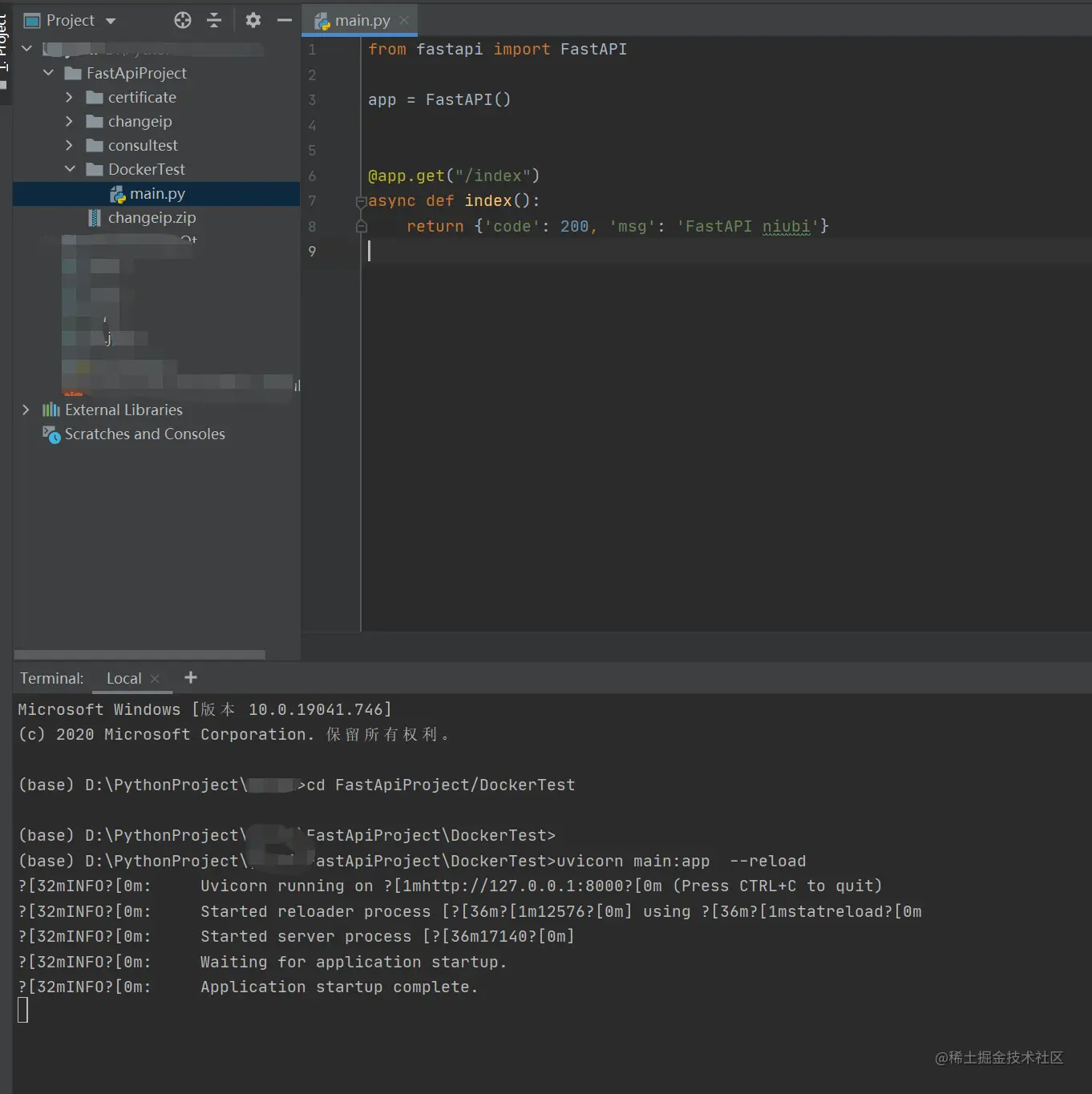Click the horizontal scrollbar of Project panel
Viewport: 1092px width, 1094px height.
(x=140, y=655)
